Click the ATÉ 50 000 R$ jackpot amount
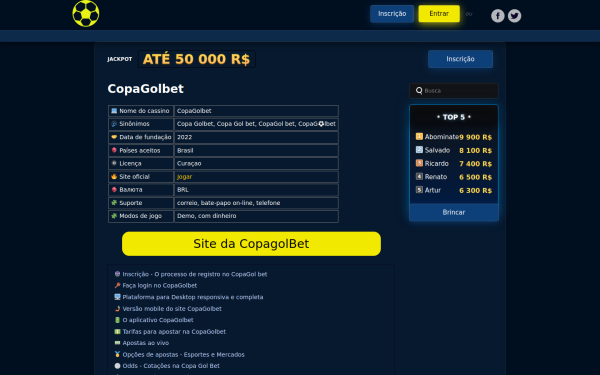Screen dimensions: 600x375 [x=196, y=59]
